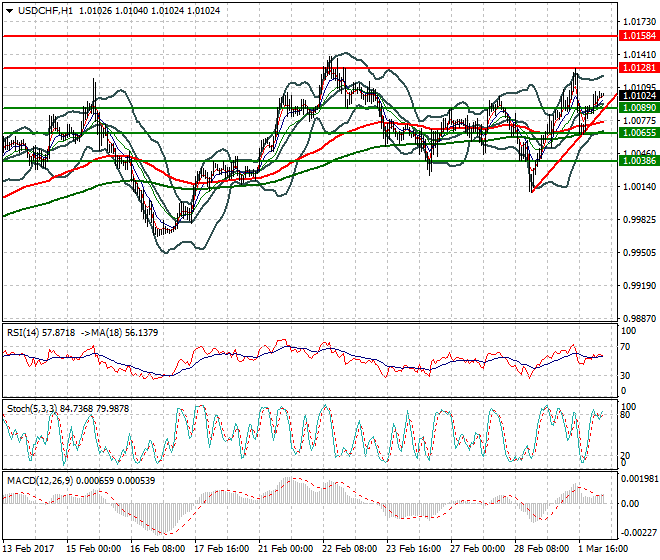Select the green 1.00890 support level label
Viewport: 660px width, 560px height.
(x=639, y=108)
